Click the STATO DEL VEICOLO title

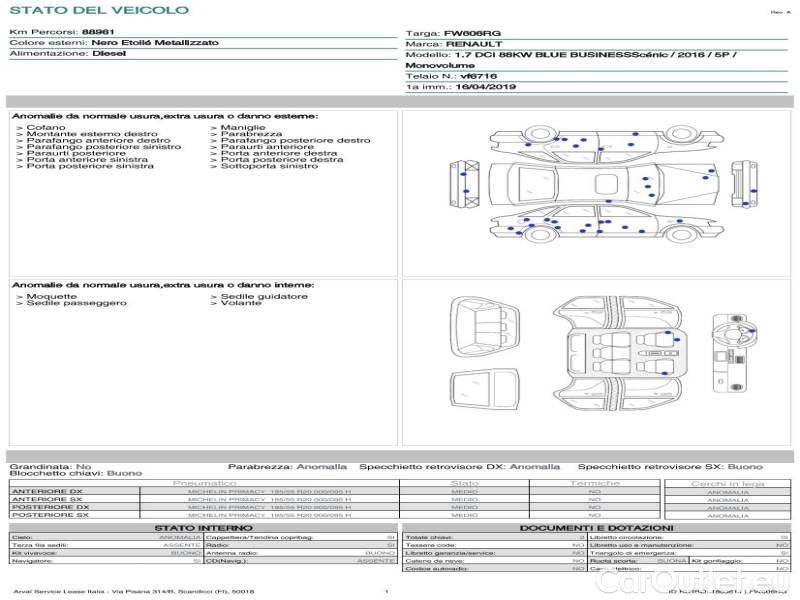(99, 10)
